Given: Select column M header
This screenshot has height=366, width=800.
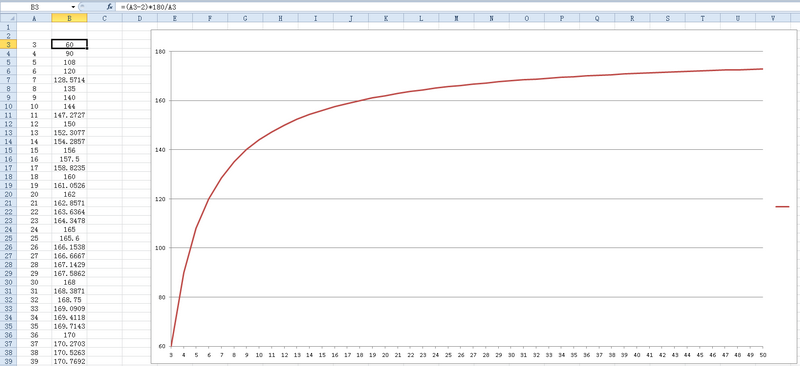Looking at the screenshot, I should click(456, 18).
